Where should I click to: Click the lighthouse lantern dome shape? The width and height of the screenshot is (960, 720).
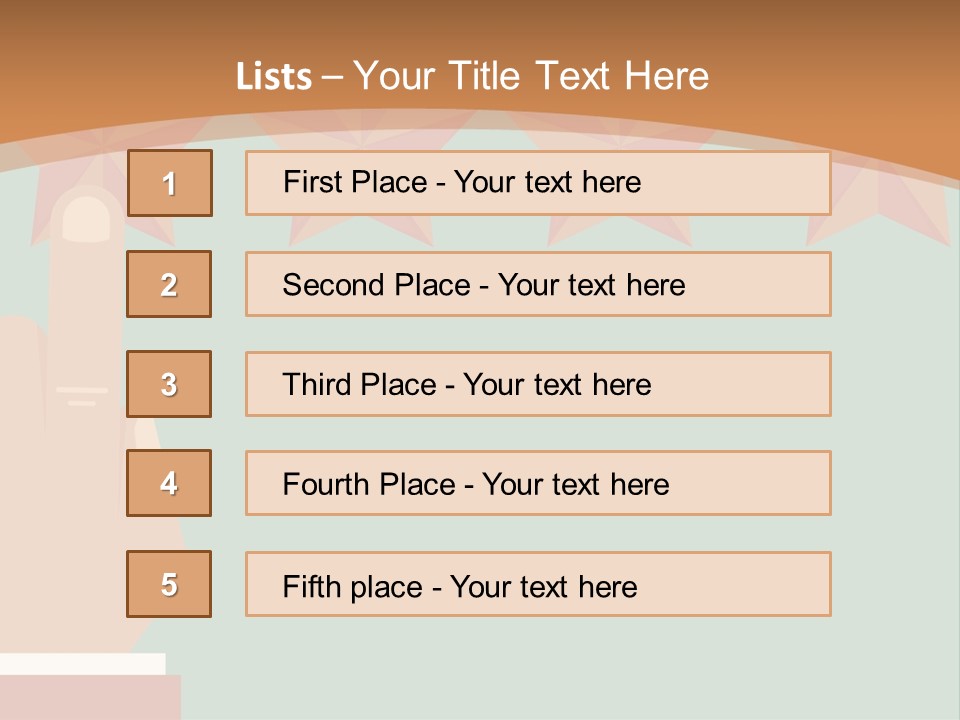[x=86, y=219]
